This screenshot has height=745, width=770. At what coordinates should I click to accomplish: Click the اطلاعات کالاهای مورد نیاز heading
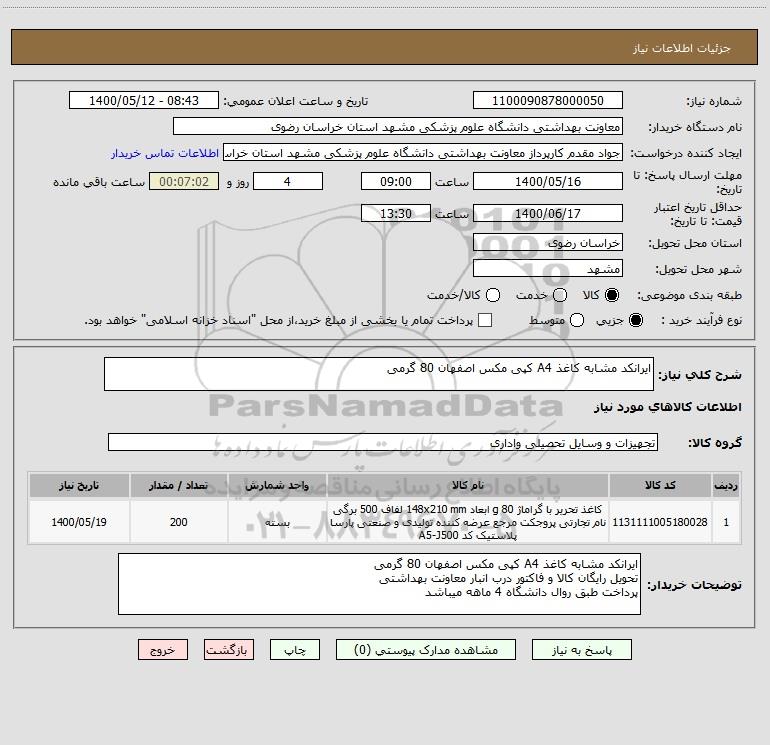[667, 407]
